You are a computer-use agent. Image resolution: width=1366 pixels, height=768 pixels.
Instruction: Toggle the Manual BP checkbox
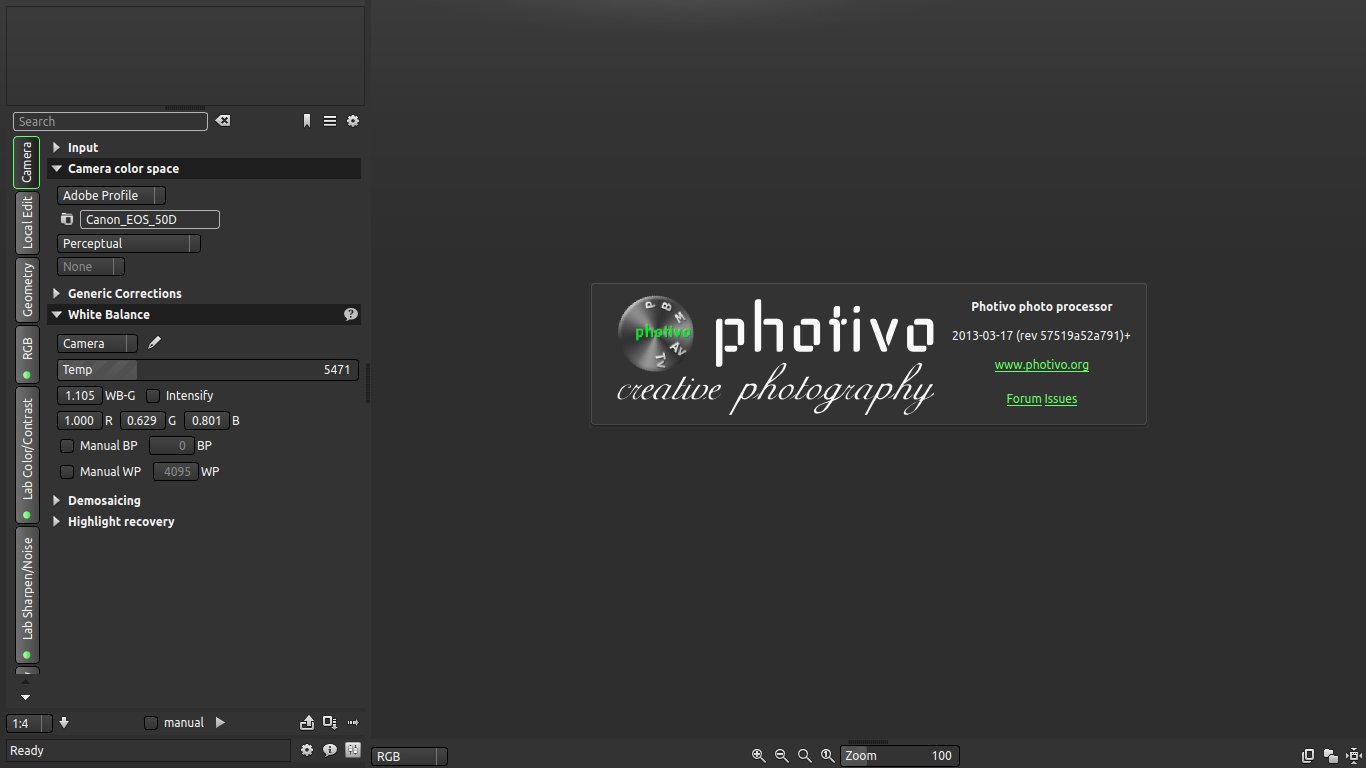pos(67,446)
